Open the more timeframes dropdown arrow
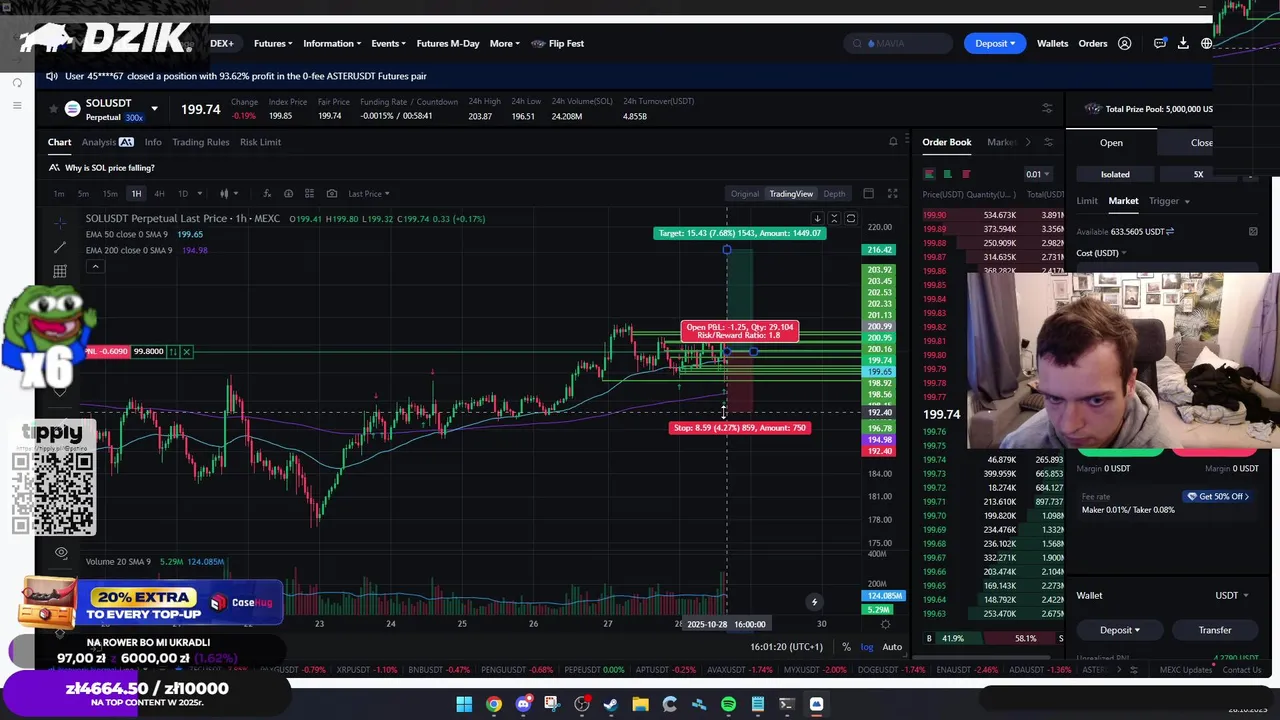This screenshot has width=1280, height=720. point(199,194)
